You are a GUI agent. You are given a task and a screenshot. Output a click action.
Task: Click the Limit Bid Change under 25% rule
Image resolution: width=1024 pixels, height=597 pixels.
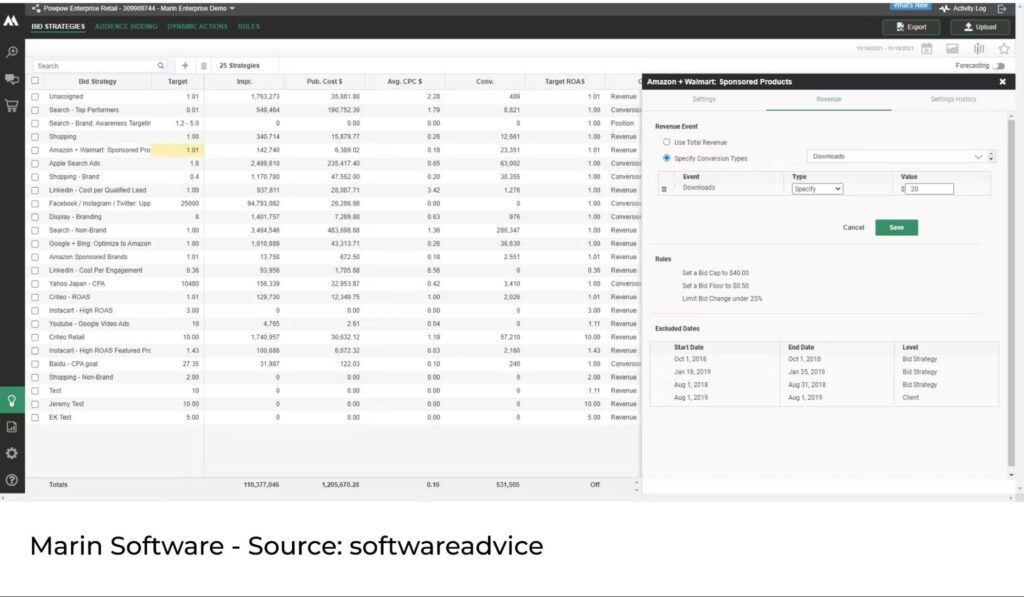722,298
